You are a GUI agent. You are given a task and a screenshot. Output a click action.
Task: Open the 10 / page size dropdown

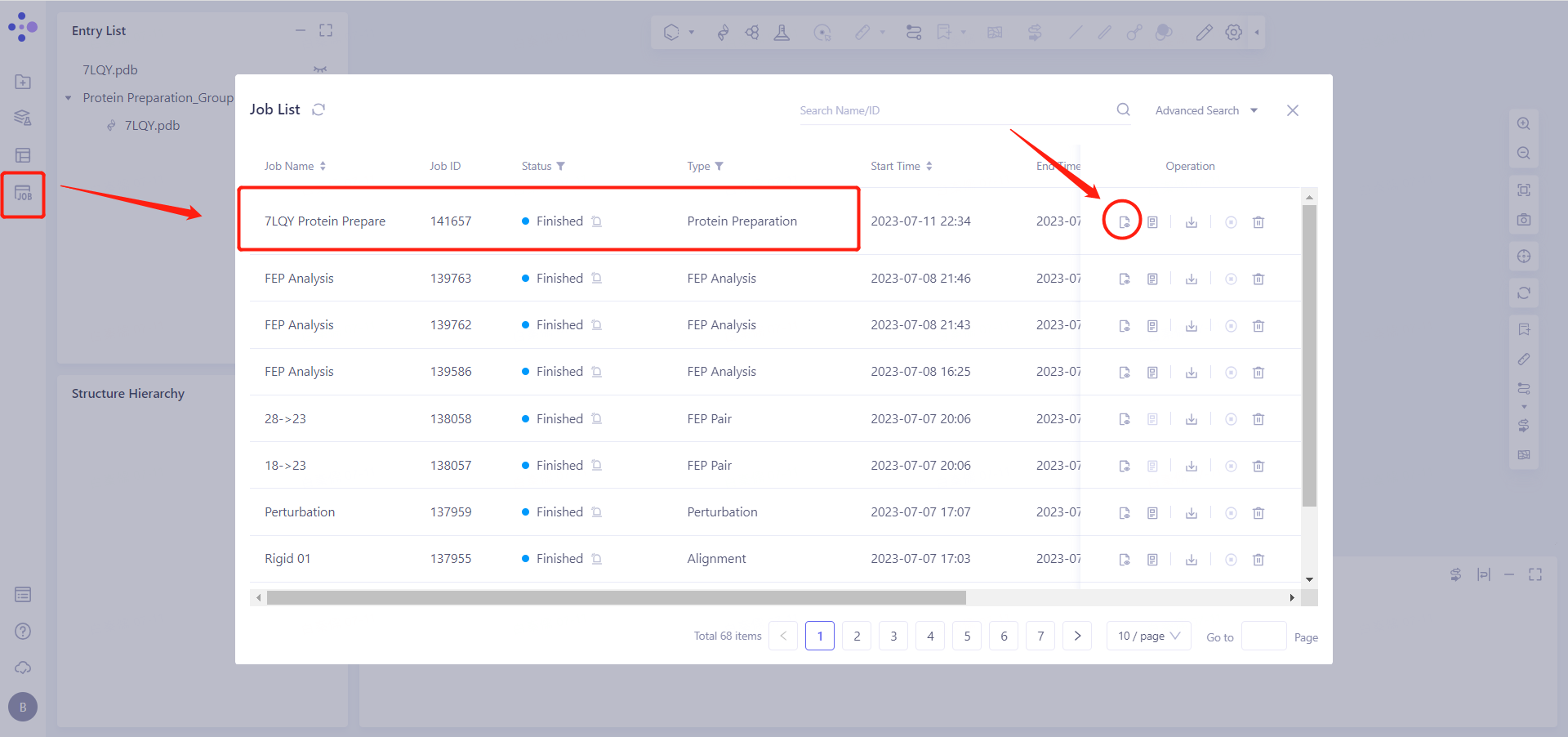(x=1148, y=636)
